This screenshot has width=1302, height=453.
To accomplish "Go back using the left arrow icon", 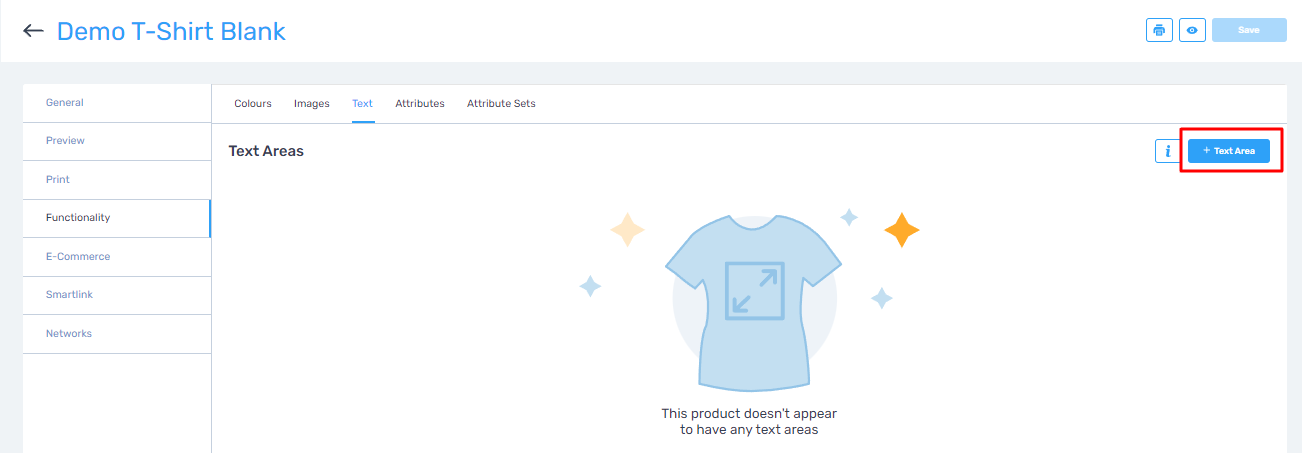I will point(33,31).
